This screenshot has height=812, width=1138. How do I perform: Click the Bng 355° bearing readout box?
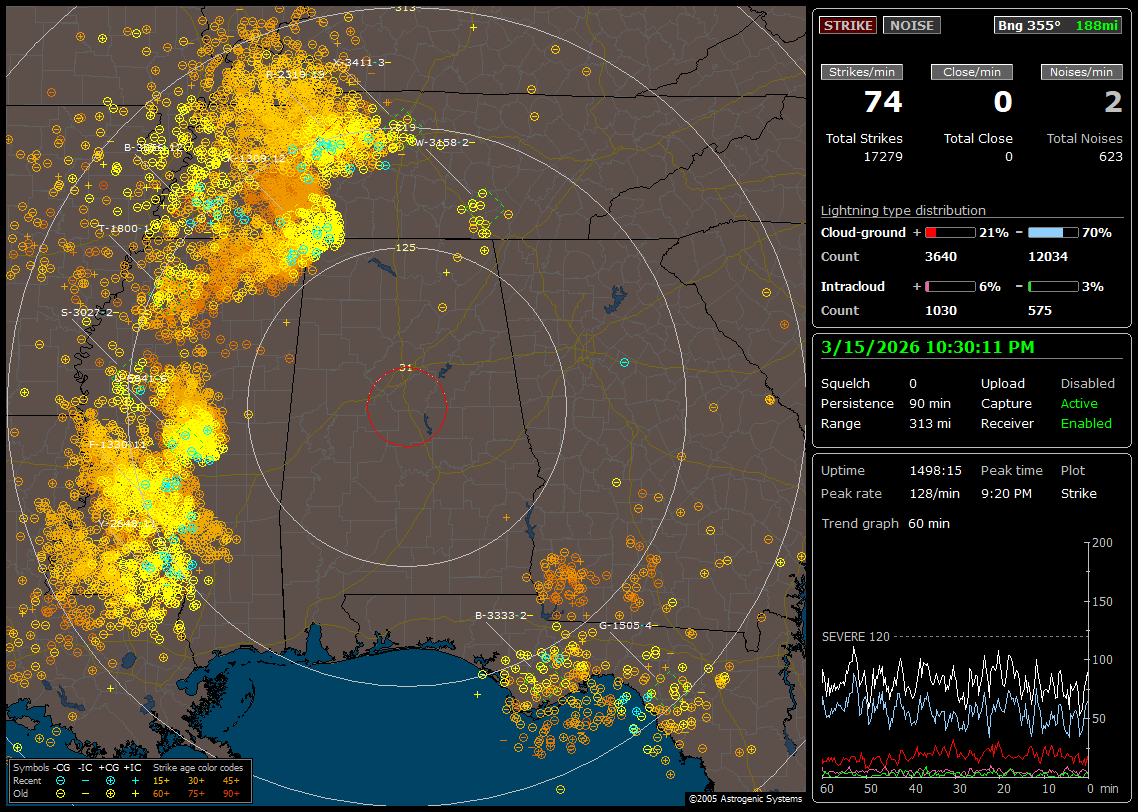point(1058,26)
